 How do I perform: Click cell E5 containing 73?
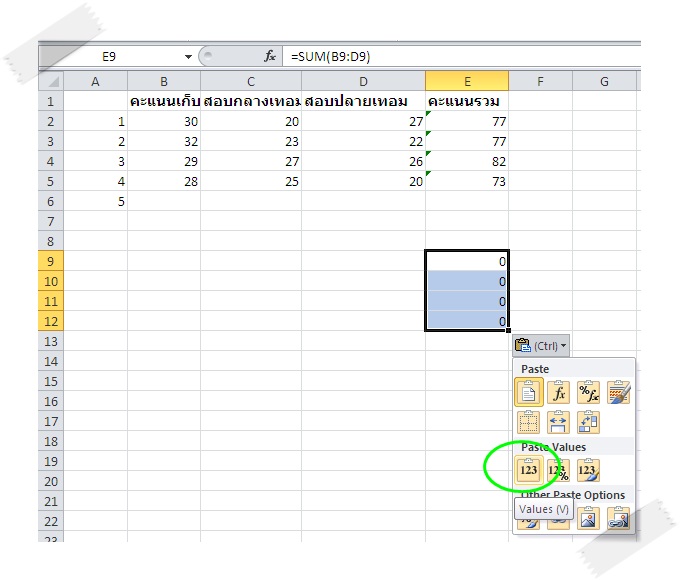(x=467, y=181)
